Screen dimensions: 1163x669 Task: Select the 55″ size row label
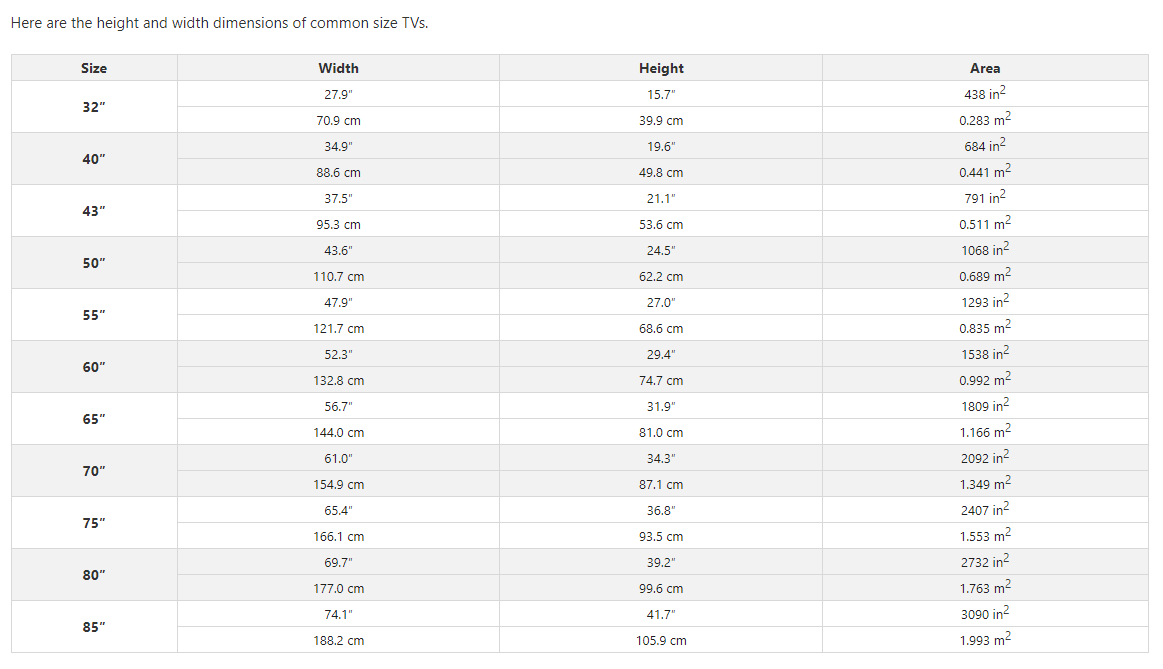tap(94, 315)
